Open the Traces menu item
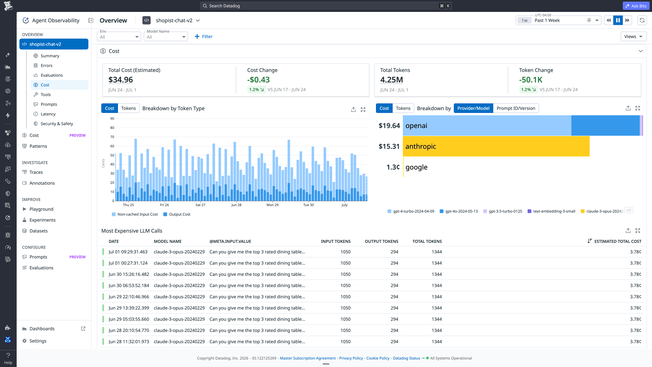Viewport: 652px width, 367px height. click(x=36, y=172)
